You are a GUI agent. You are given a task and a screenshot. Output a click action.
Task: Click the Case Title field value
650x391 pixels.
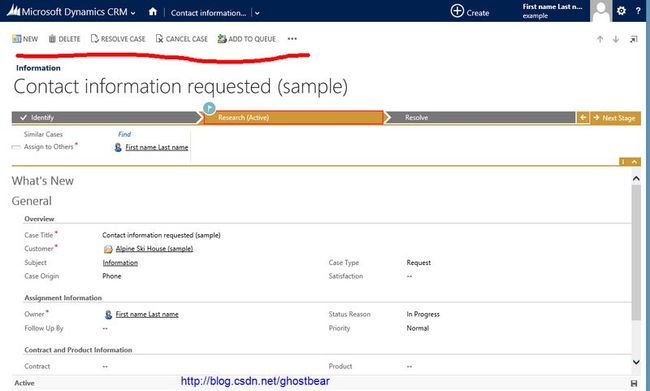tap(161, 235)
